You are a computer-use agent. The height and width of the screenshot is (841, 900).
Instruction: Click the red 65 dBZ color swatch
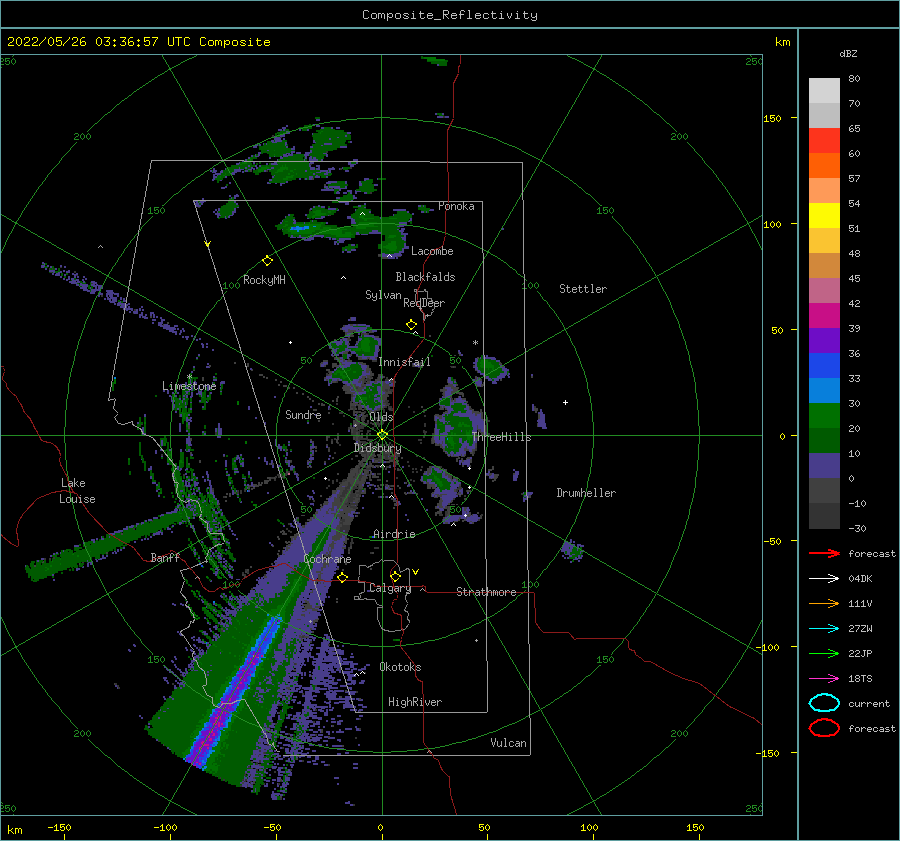[824, 141]
